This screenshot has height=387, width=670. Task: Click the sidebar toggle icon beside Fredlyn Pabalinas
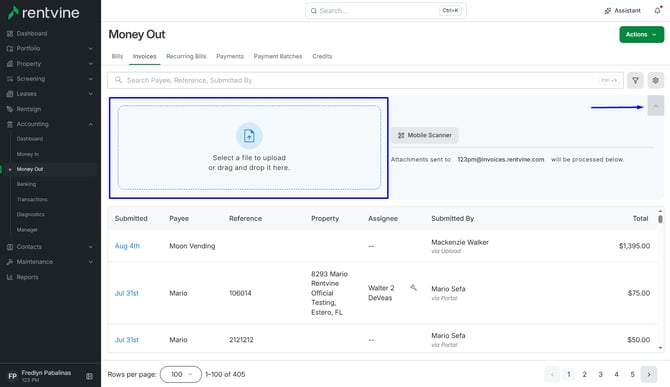pyautogui.click(x=89, y=376)
